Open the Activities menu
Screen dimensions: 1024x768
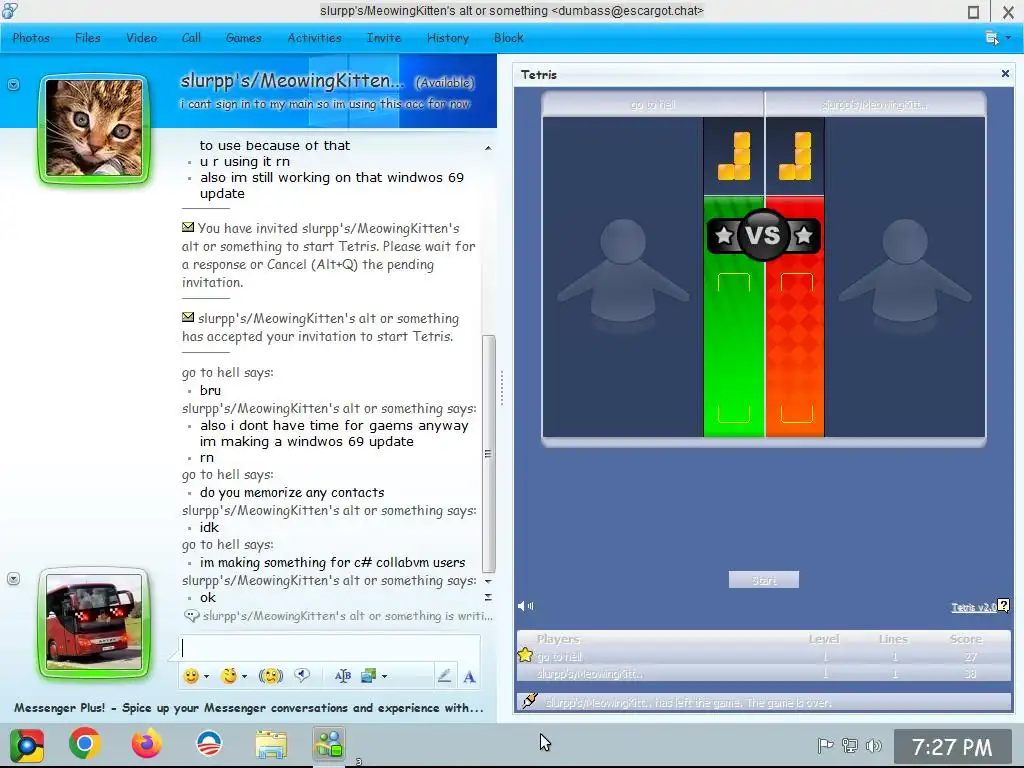314,38
